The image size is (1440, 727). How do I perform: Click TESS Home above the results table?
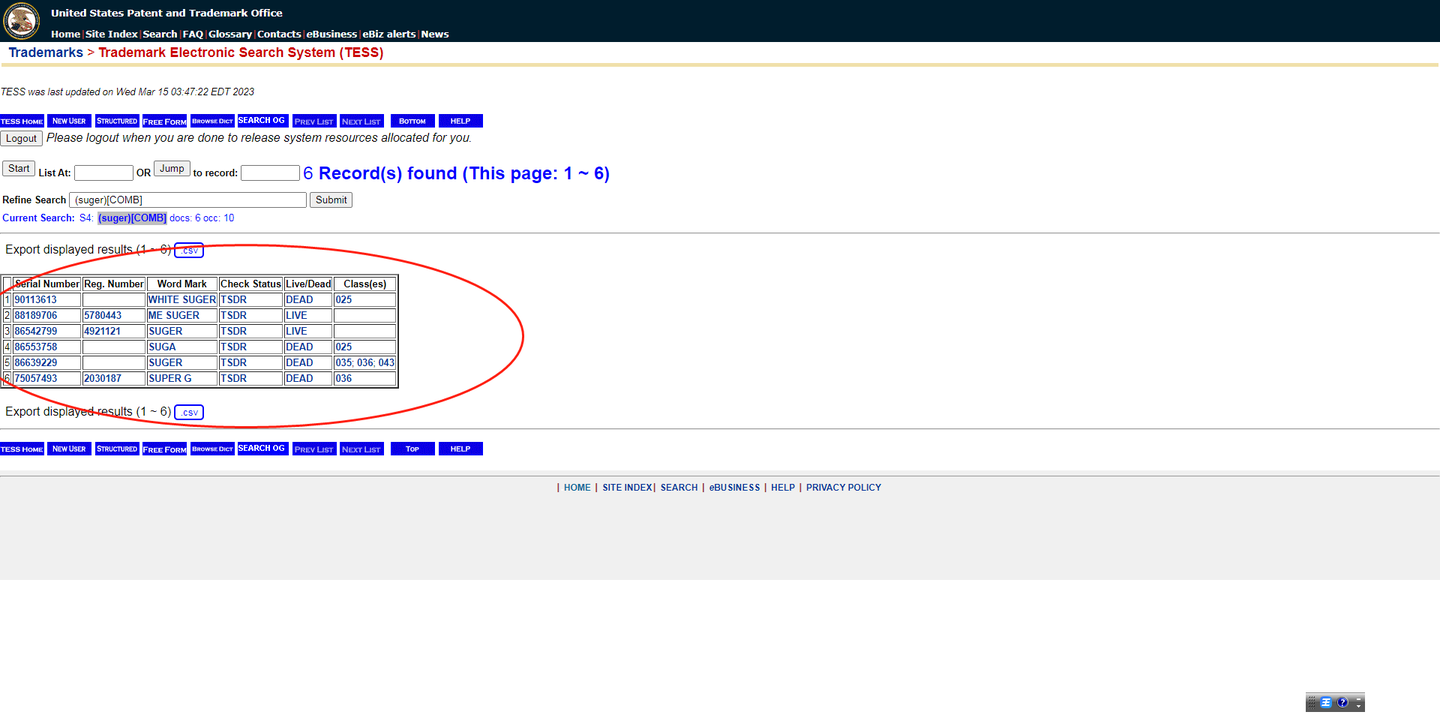(x=22, y=121)
